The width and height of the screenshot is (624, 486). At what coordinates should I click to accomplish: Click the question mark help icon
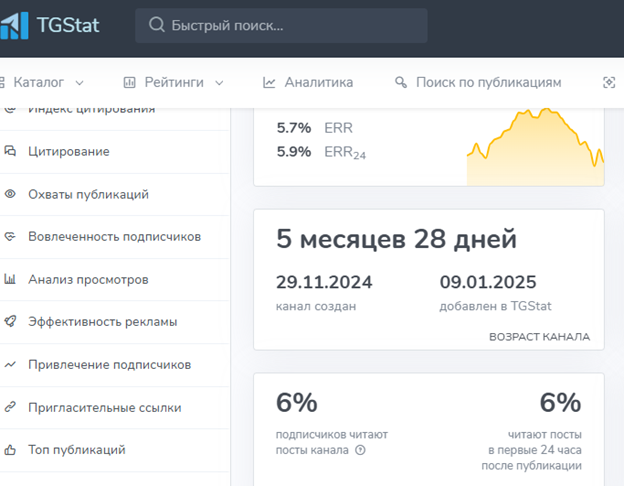point(360,450)
